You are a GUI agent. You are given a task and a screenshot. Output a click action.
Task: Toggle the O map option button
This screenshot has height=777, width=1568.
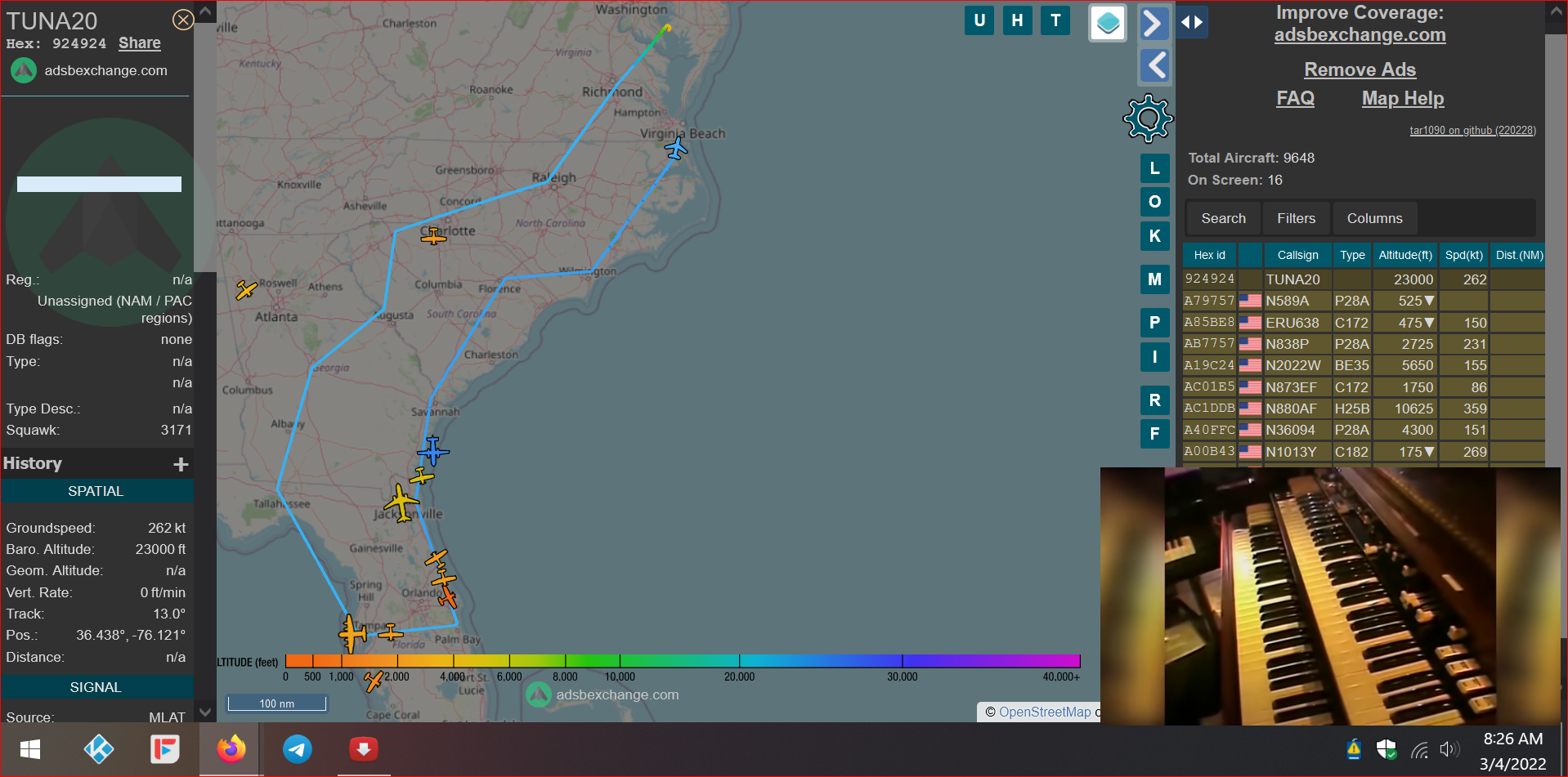[x=1154, y=202]
